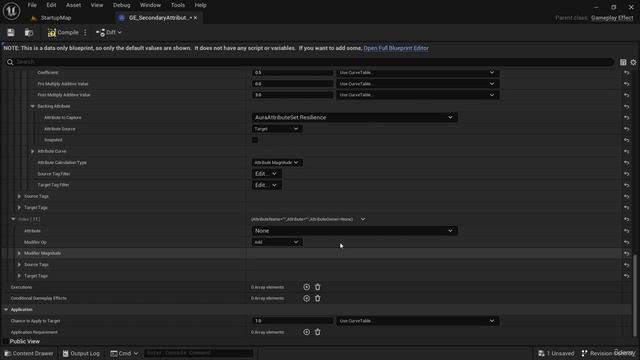Screen dimensions: 640x360
Task: Open the Diff dropdown
Action: (109, 32)
